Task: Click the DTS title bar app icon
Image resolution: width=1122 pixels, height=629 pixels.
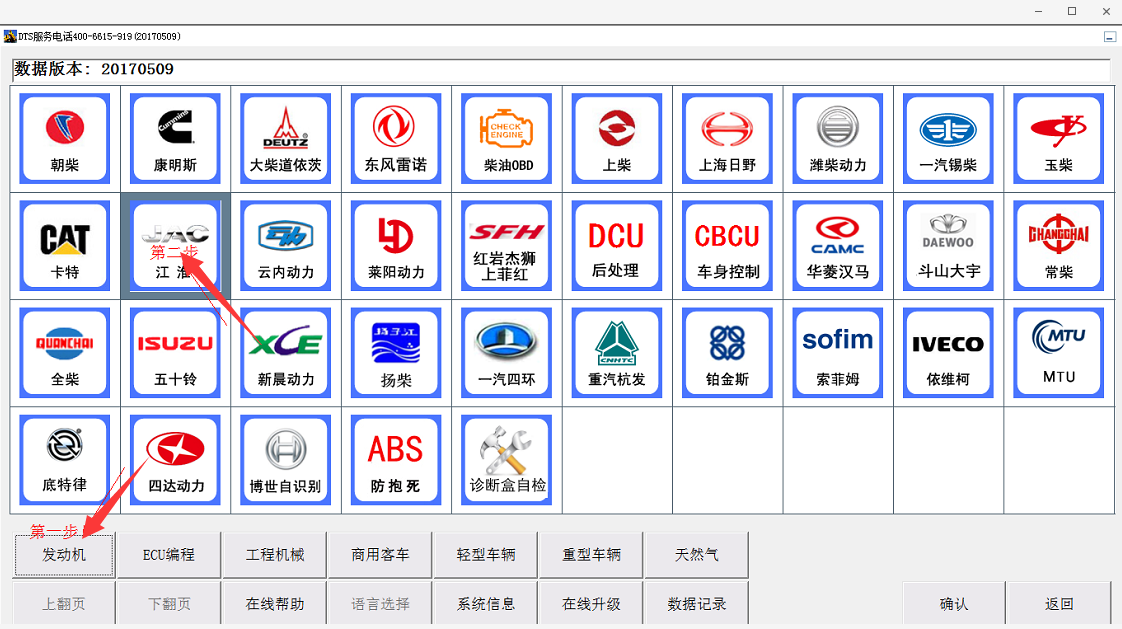Action: [x=10, y=36]
